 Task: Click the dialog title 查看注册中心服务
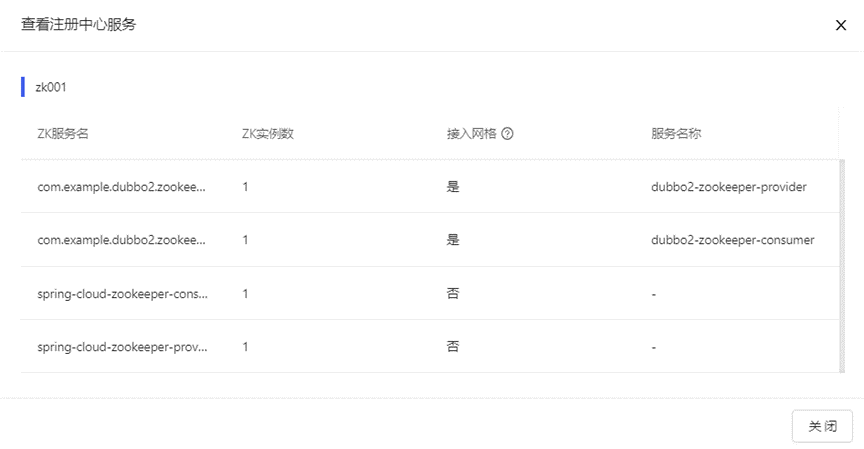click(78, 24)
